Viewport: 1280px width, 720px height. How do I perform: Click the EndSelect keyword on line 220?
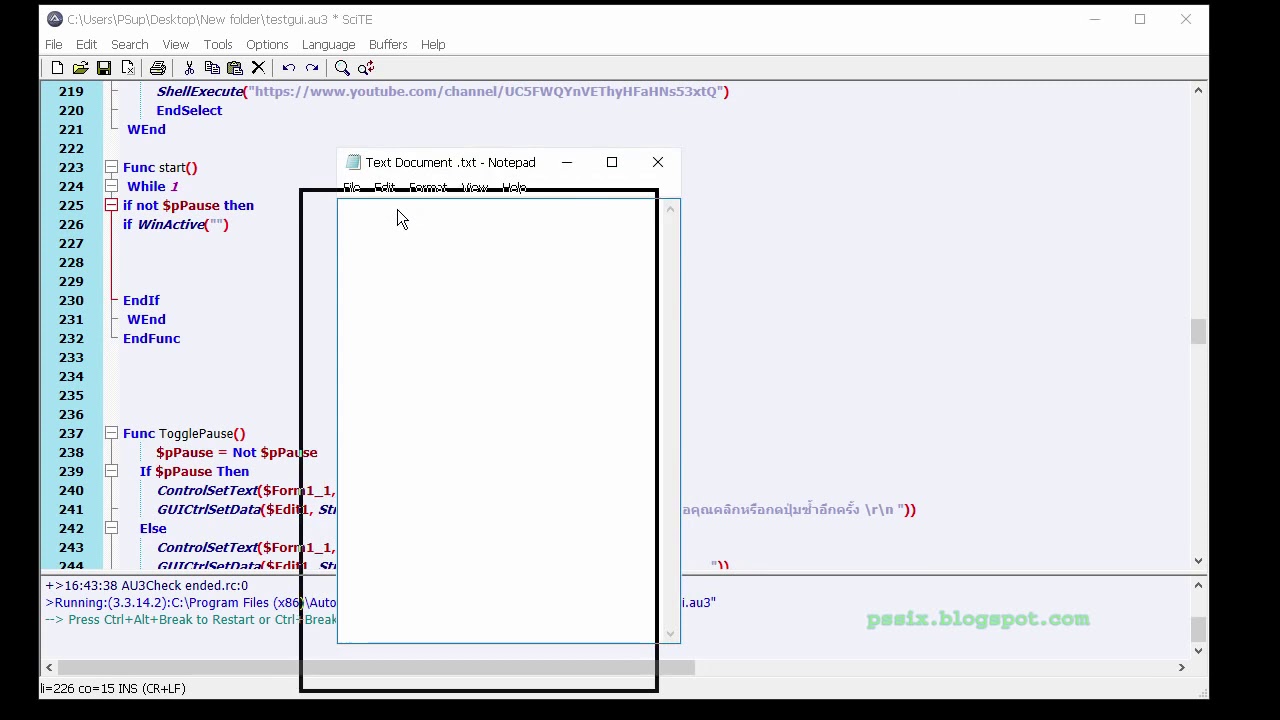(x=189, y=110)
